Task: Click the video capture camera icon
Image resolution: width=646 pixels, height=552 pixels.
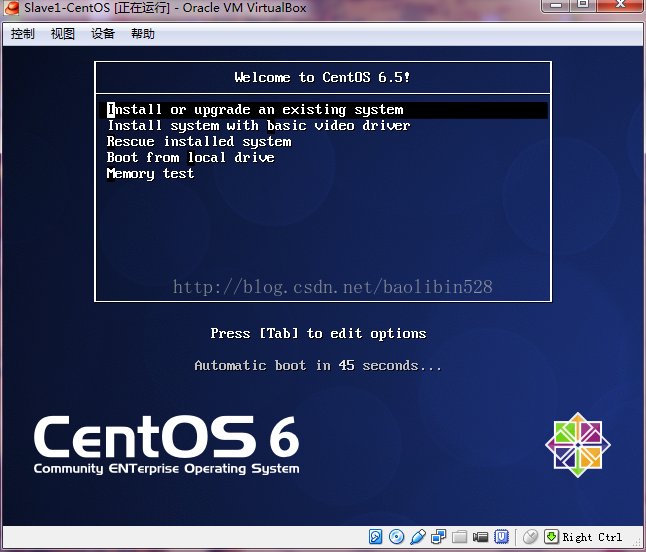Action: coord(480,537)
